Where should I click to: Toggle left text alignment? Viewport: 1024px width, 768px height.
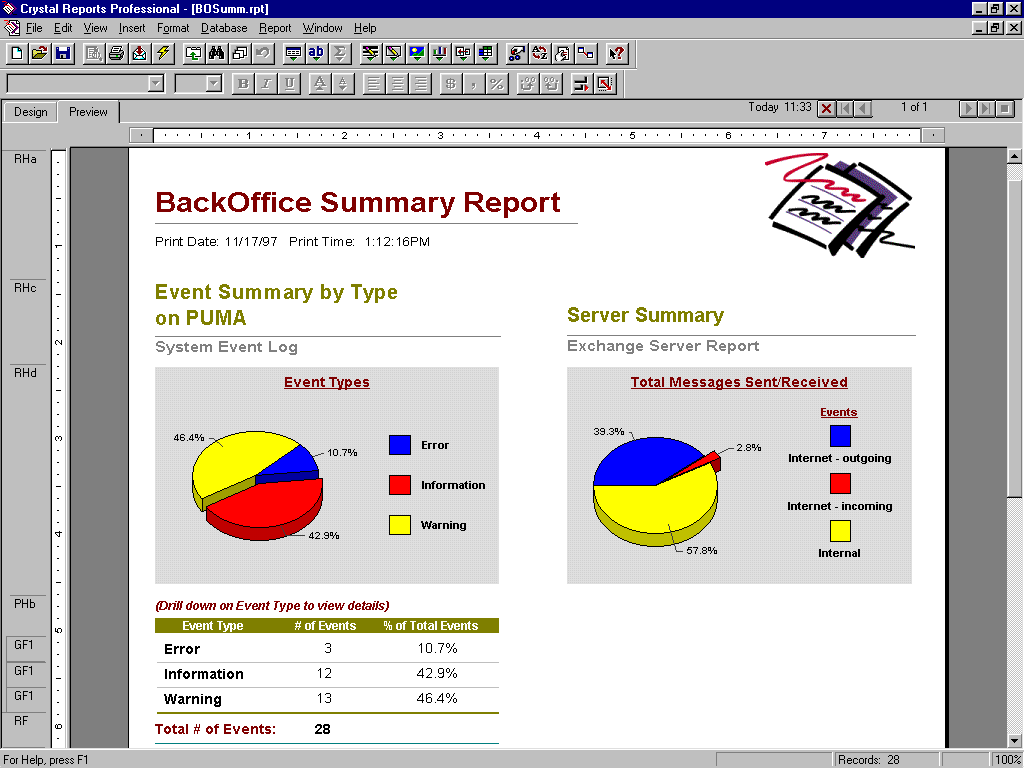tap(373, 84)
